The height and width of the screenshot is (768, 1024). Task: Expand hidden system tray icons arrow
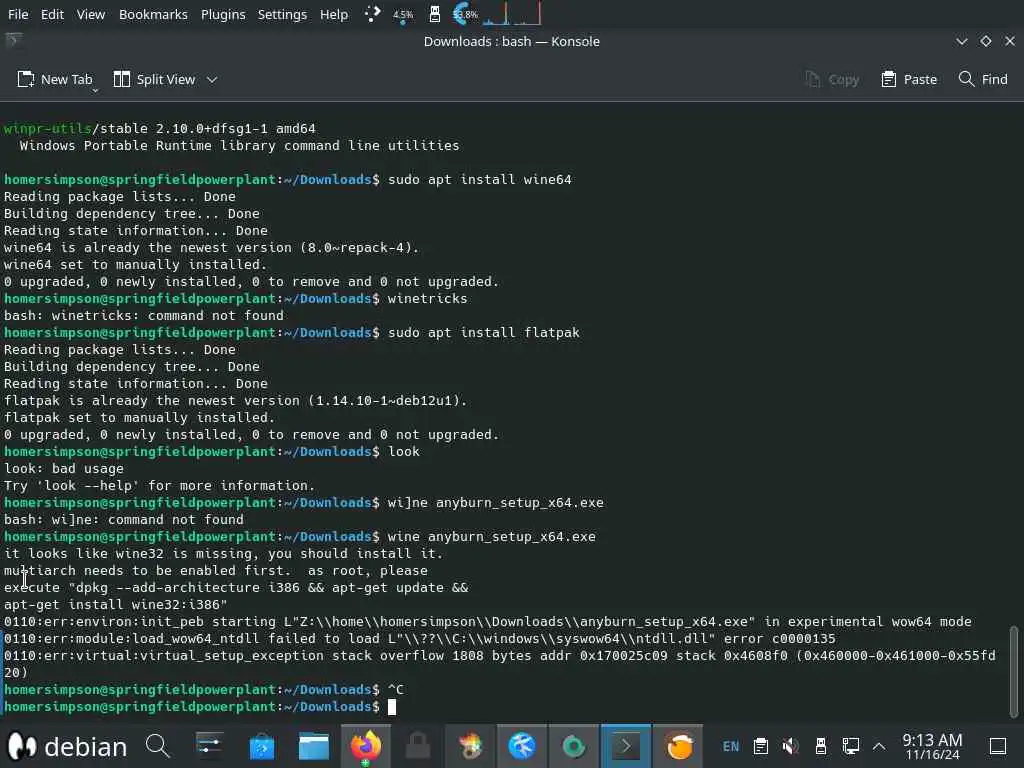point(879,746)
